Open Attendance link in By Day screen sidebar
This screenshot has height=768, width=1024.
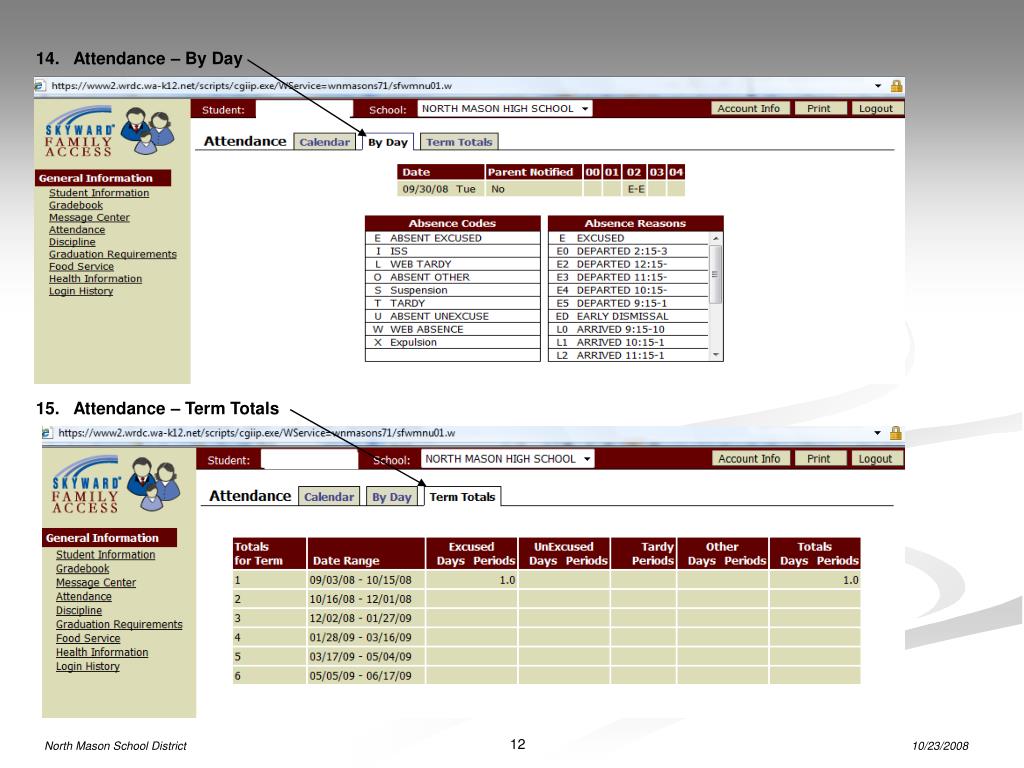77,230
